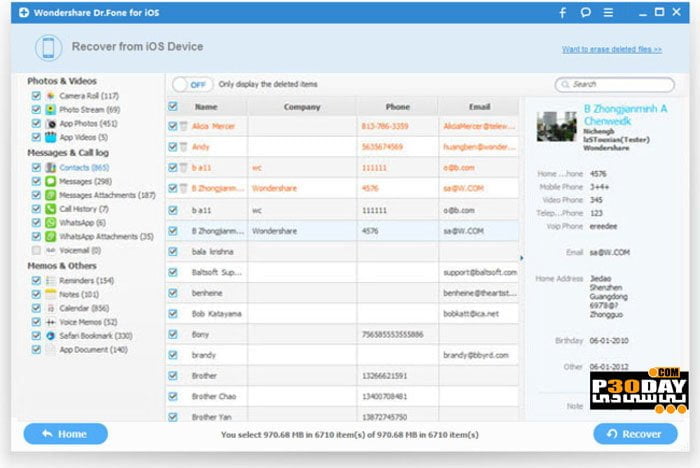700x468 pixels.
Task: Click the Contacts icon in sidebar
Action: [x=51, y=167]
